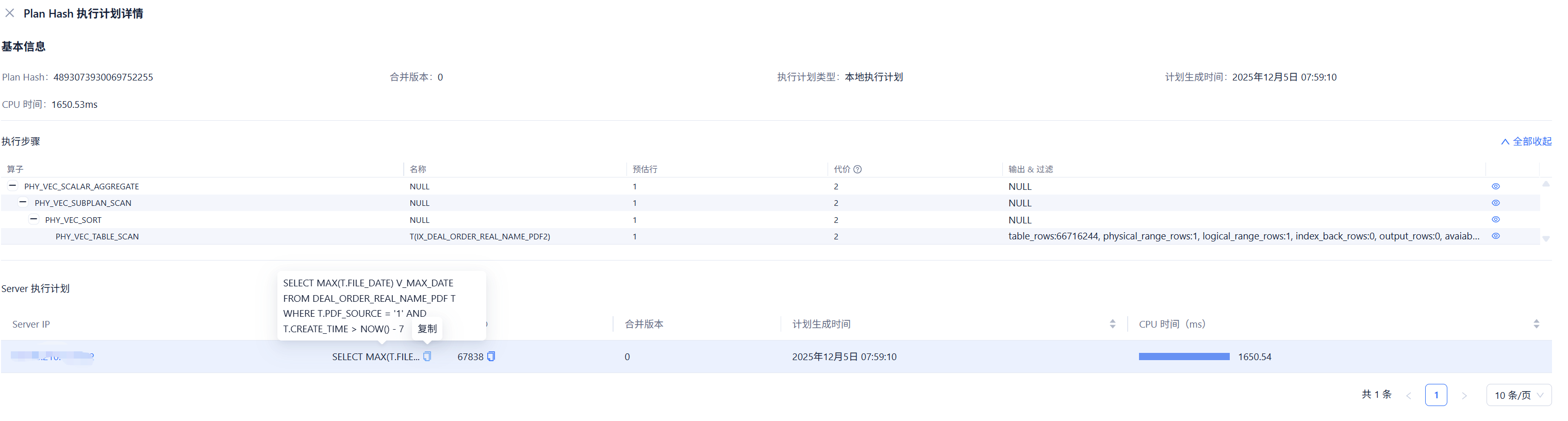The height and width of the screenshot is (421, 1568).
Task: Go to the next page arrow
Action: (x=1464, y=395)
